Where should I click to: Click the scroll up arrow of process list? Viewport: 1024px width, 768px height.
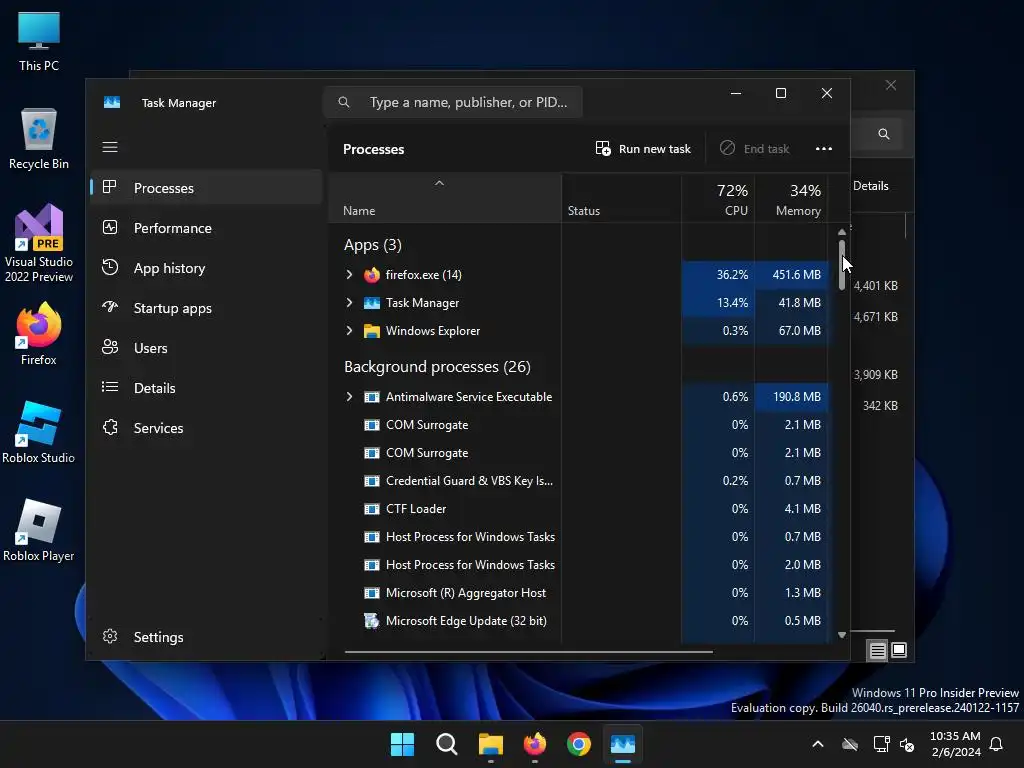[842, 232]
